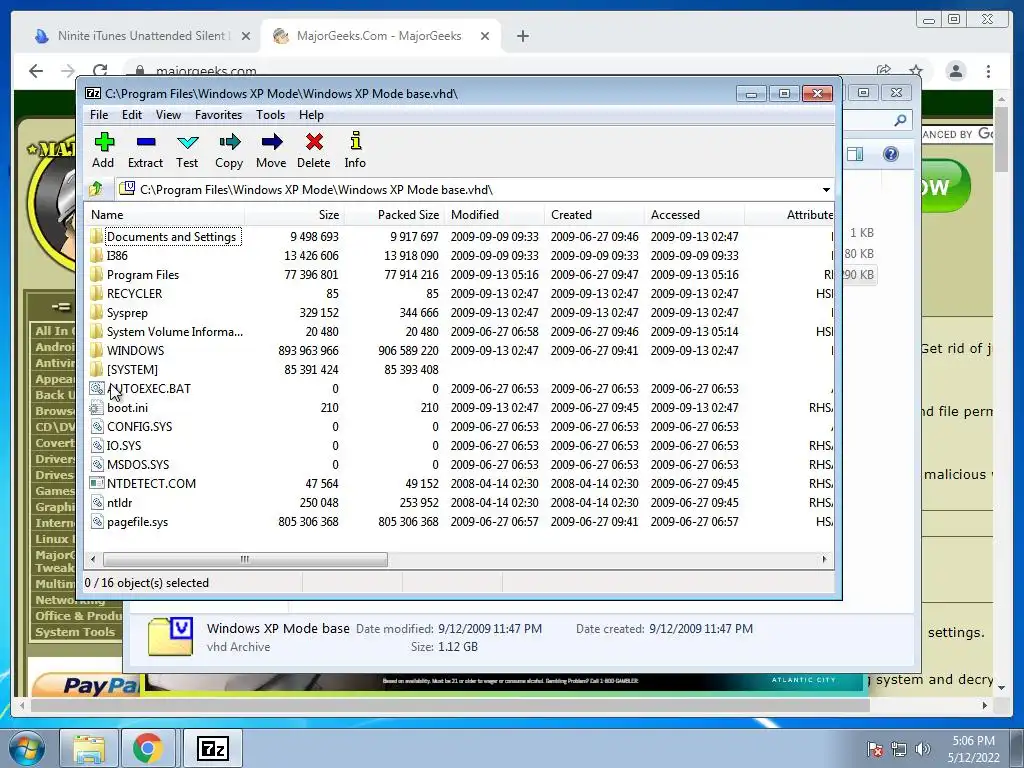Click the red Delete icon
This screenshot has height=768, width=1024.
coord(314,142)
